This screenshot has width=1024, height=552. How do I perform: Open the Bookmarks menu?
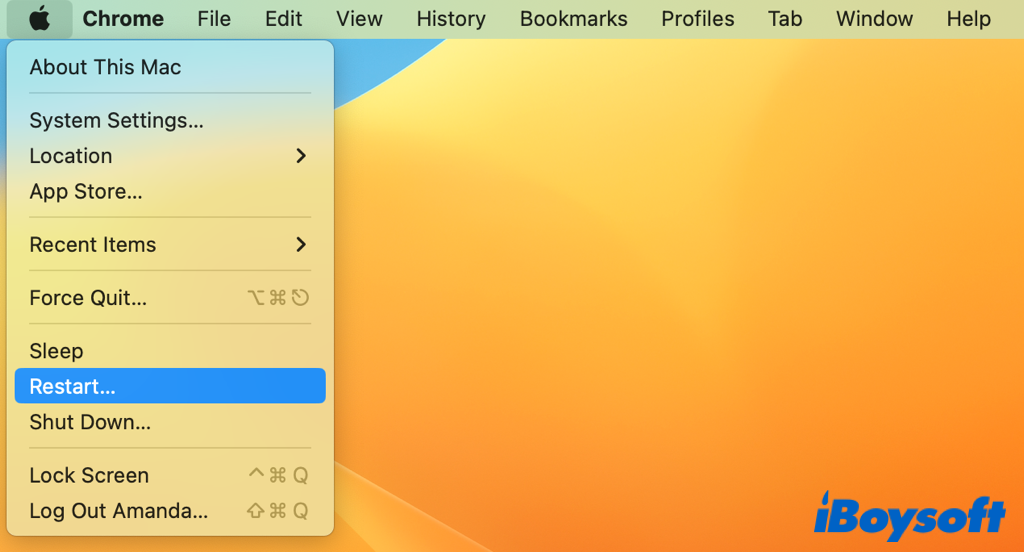coord(574,19)
